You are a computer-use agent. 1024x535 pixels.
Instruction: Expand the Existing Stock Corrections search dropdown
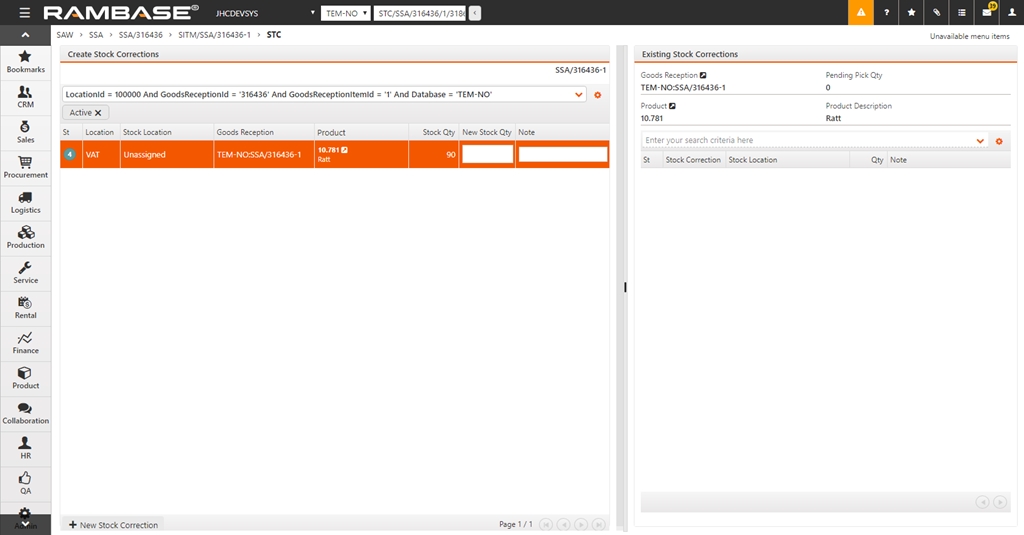click(x=980, y=141)
